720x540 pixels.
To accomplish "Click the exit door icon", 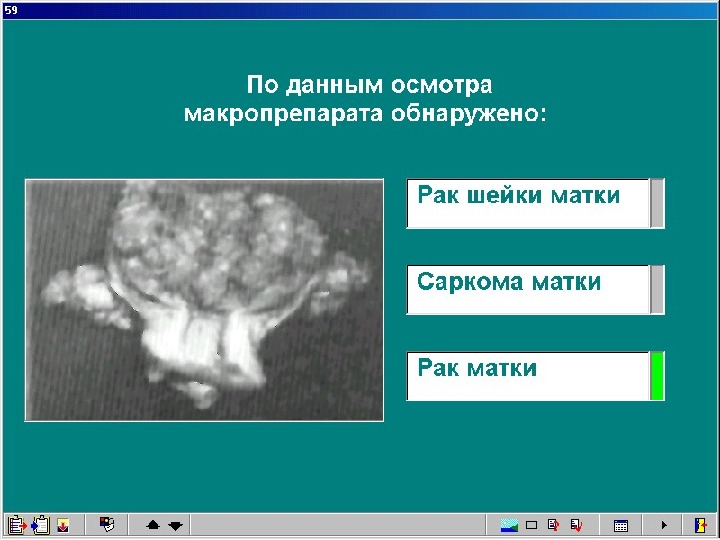I will pos(700,525).
